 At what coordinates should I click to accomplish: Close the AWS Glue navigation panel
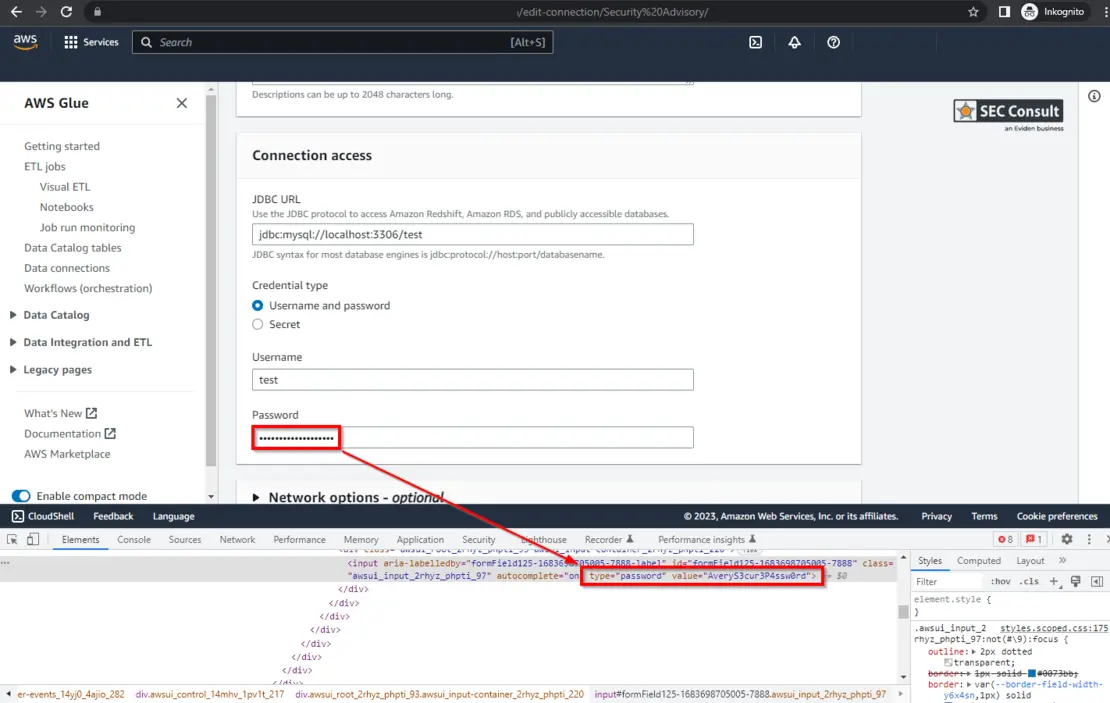pyautogui.click(x=182, y=103)
